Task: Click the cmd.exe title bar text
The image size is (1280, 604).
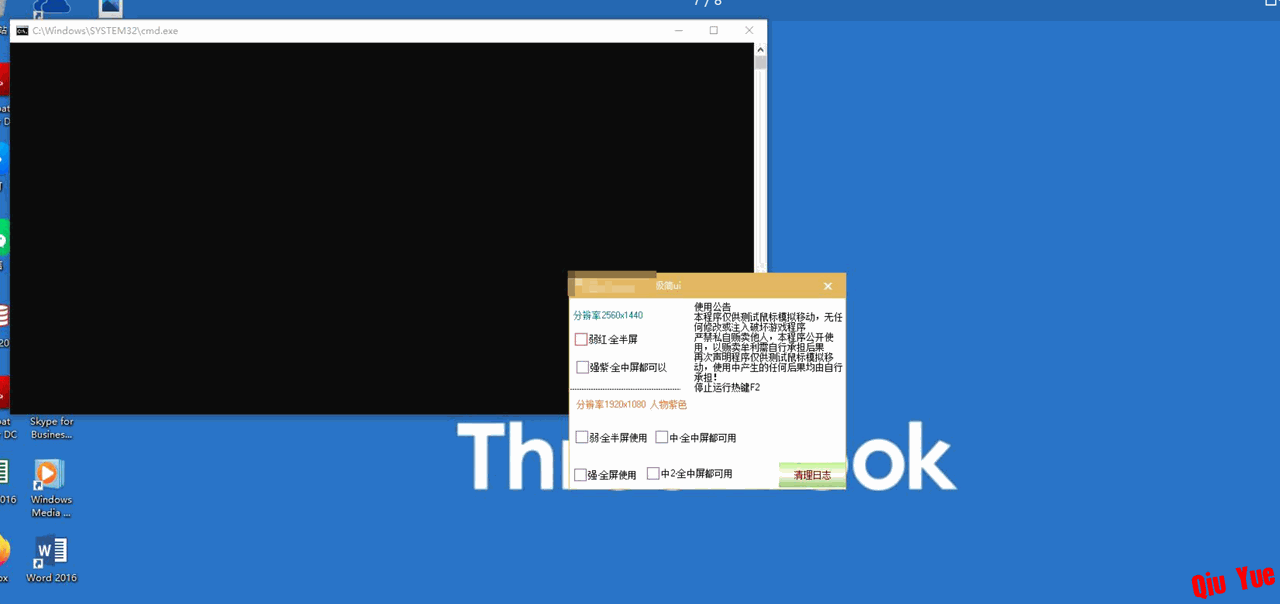Action: click(x=105, y=31)
